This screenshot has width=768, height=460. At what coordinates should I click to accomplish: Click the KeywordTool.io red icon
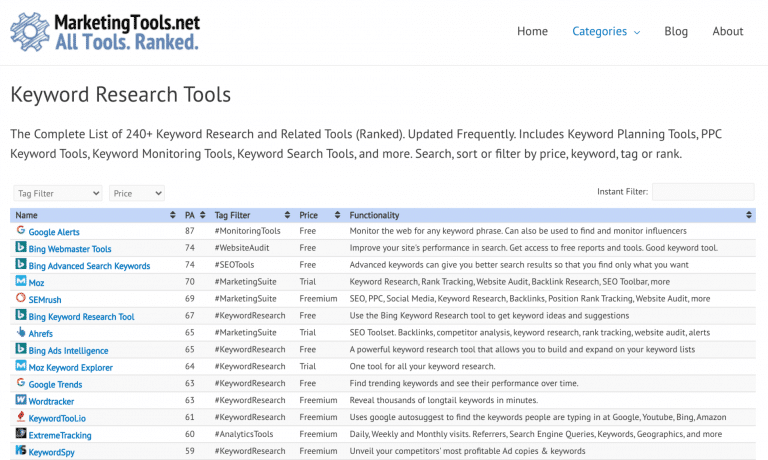(21, 416)
